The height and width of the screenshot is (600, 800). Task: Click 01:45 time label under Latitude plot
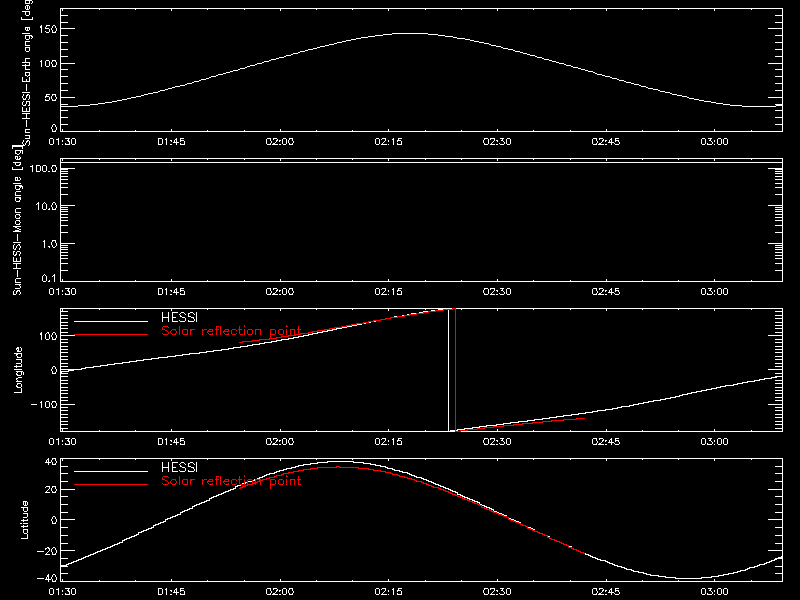171,592
